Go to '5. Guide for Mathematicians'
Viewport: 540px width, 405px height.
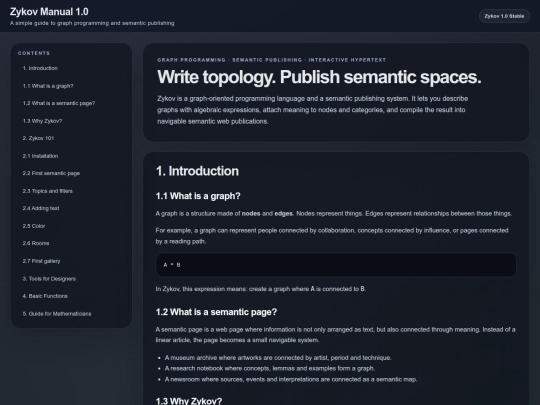[x=57, y=314]
